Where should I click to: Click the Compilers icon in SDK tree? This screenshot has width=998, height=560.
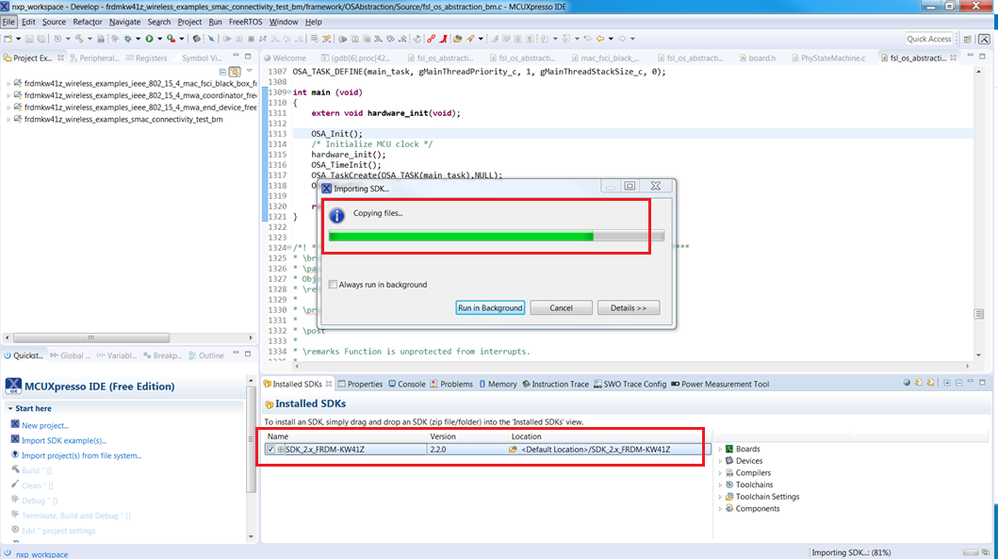(729, 473)
